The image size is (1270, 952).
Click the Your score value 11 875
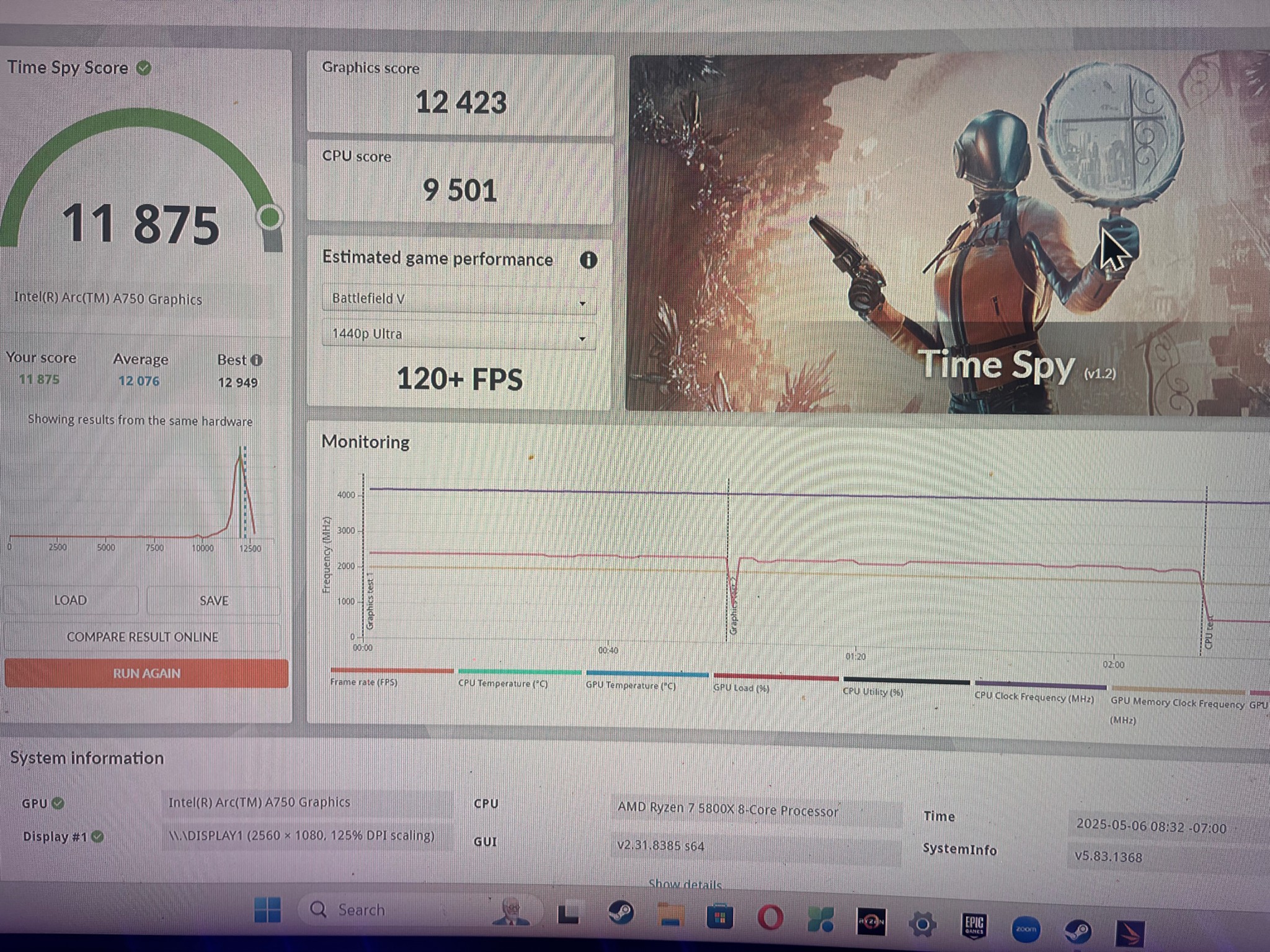[39, 379]
